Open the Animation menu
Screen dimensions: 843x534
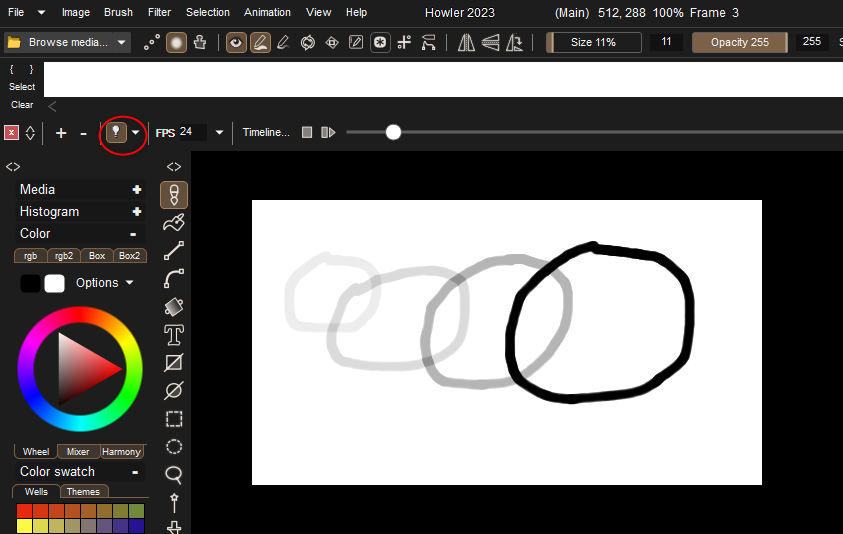pyautogui.click(x=267, y=12)
